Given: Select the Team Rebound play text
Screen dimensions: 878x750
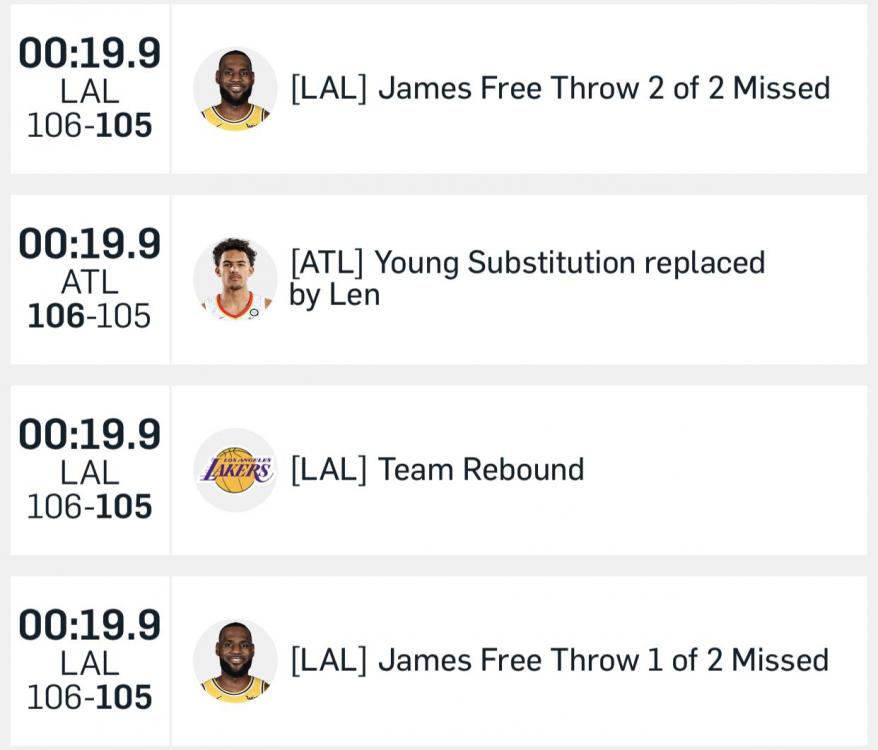Looking at the screenshot, I should 437,470.
